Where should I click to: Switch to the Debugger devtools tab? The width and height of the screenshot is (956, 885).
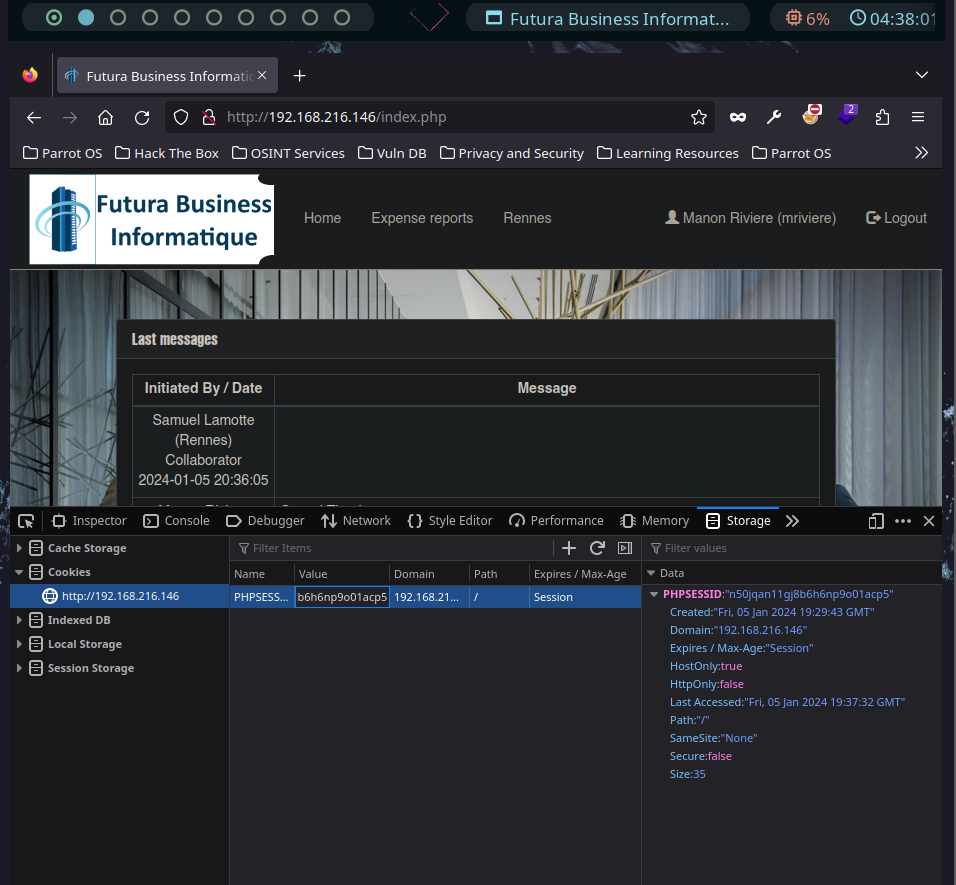[x=265, y=521]
